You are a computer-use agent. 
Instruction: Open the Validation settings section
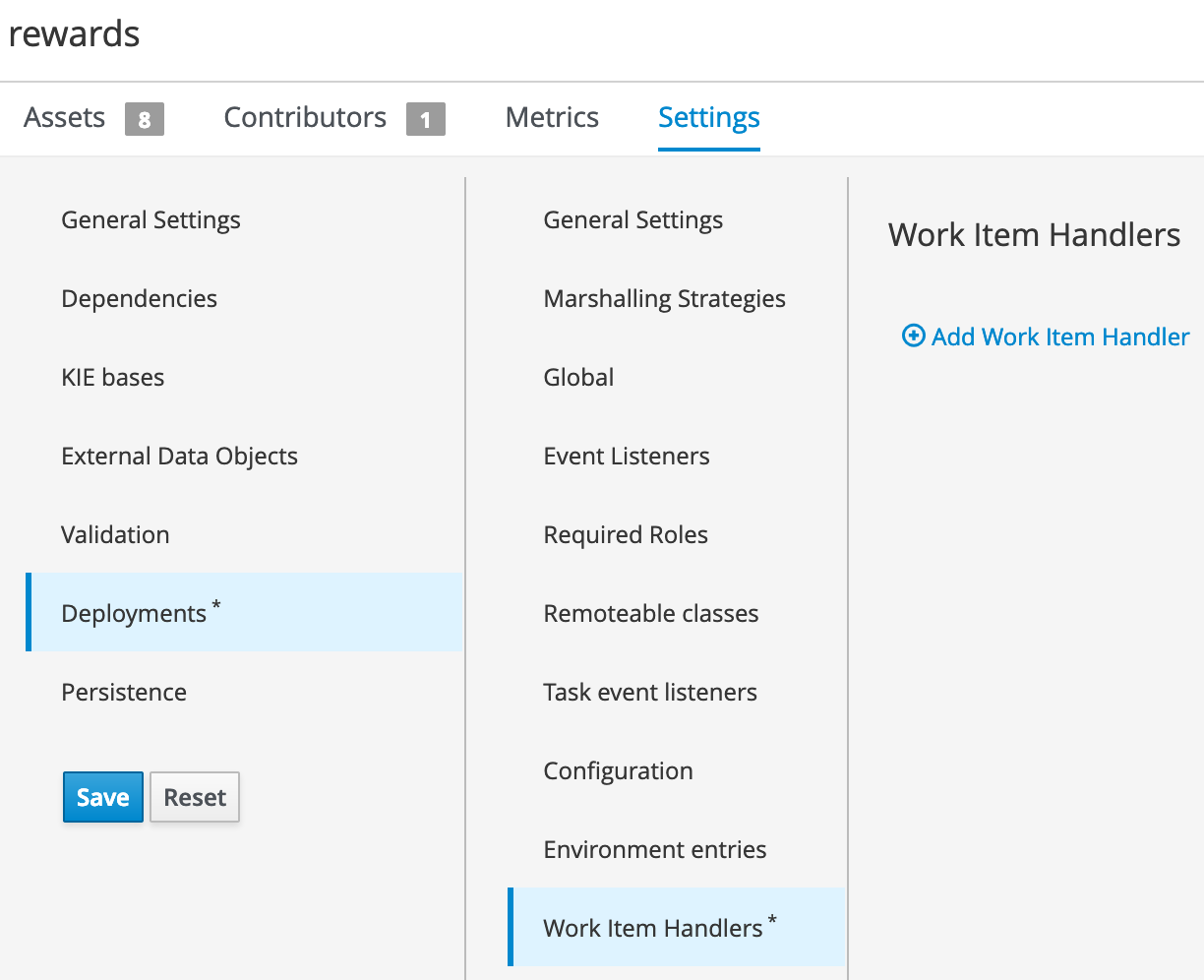click(x=115, y=535)
